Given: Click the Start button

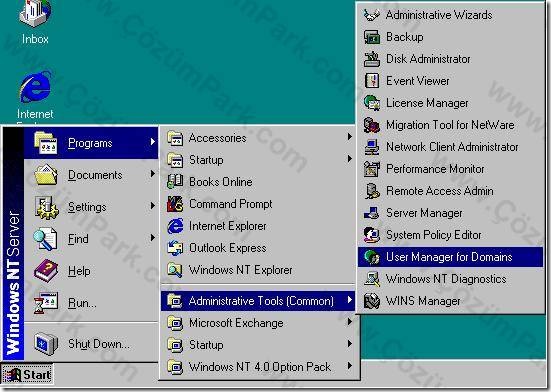Looking at the screenshot, I should pyautogui.click(x=27, y=374).
